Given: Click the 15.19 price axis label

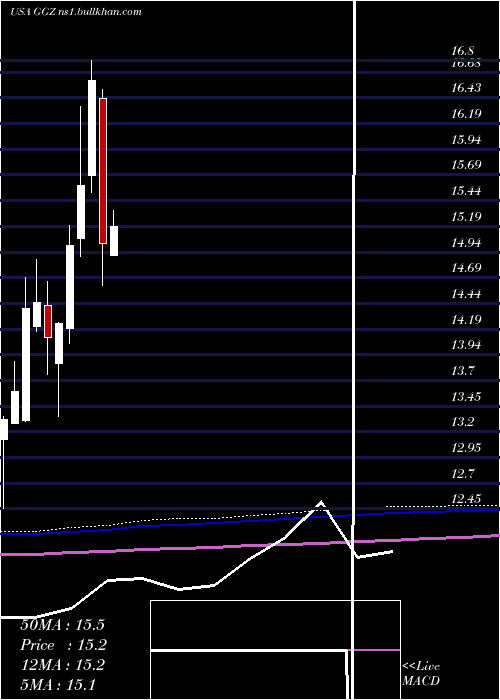Looking at the screenshot, I should pos(466,217).
